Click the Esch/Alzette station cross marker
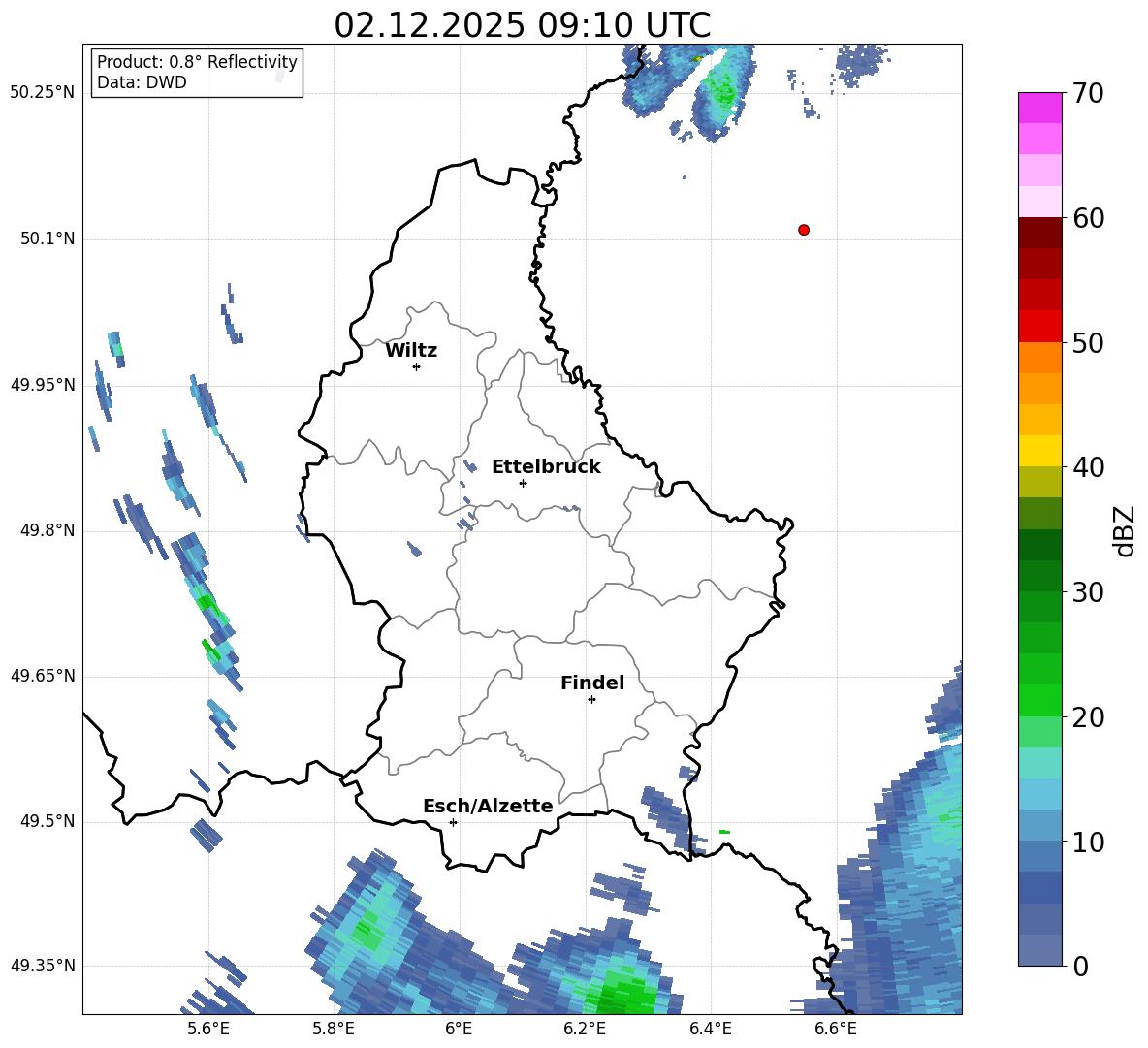The height and width of the screenshot is (1048, 1148). point(453,822)
